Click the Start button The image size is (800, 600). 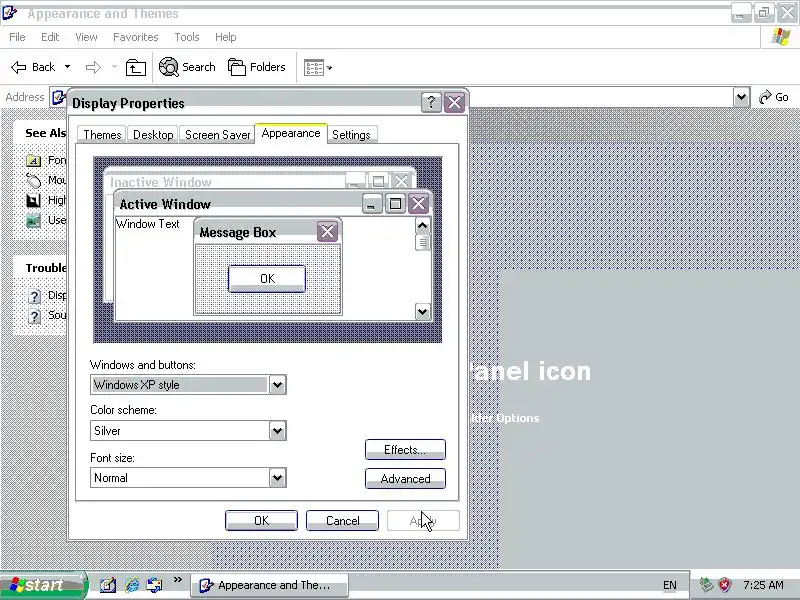pyautogui.click(x=43, y=585)
